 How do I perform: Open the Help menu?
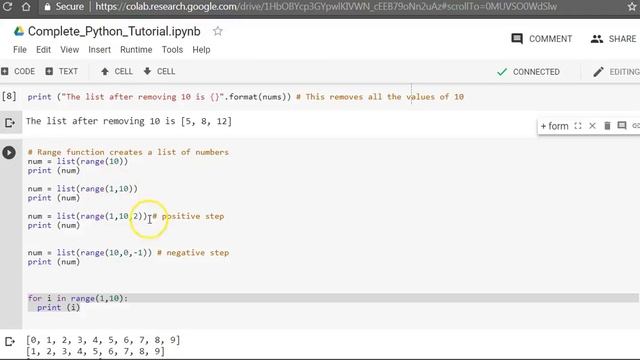point(201,50)
